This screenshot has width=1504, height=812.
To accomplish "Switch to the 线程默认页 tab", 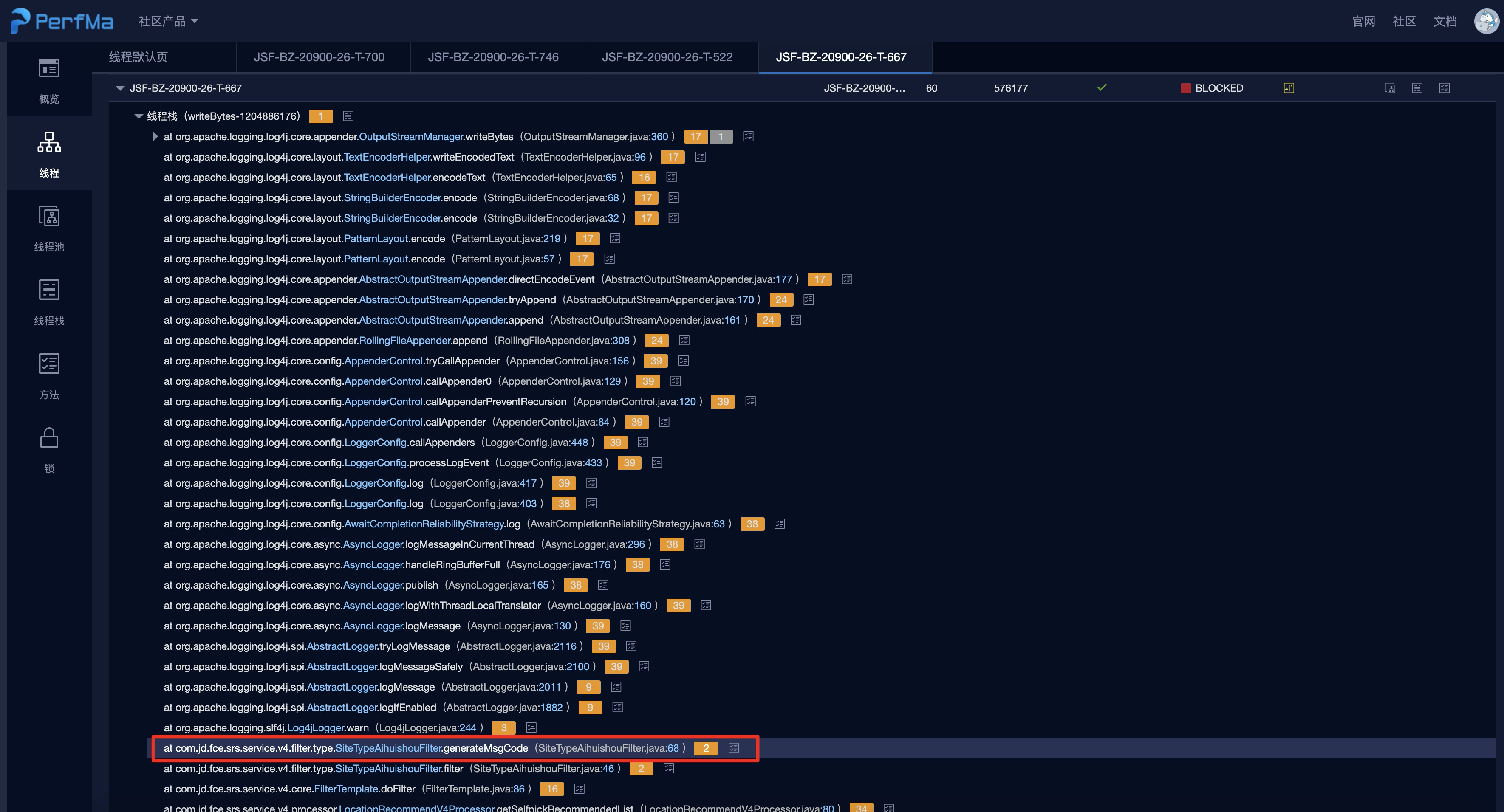I will (139, 57).
